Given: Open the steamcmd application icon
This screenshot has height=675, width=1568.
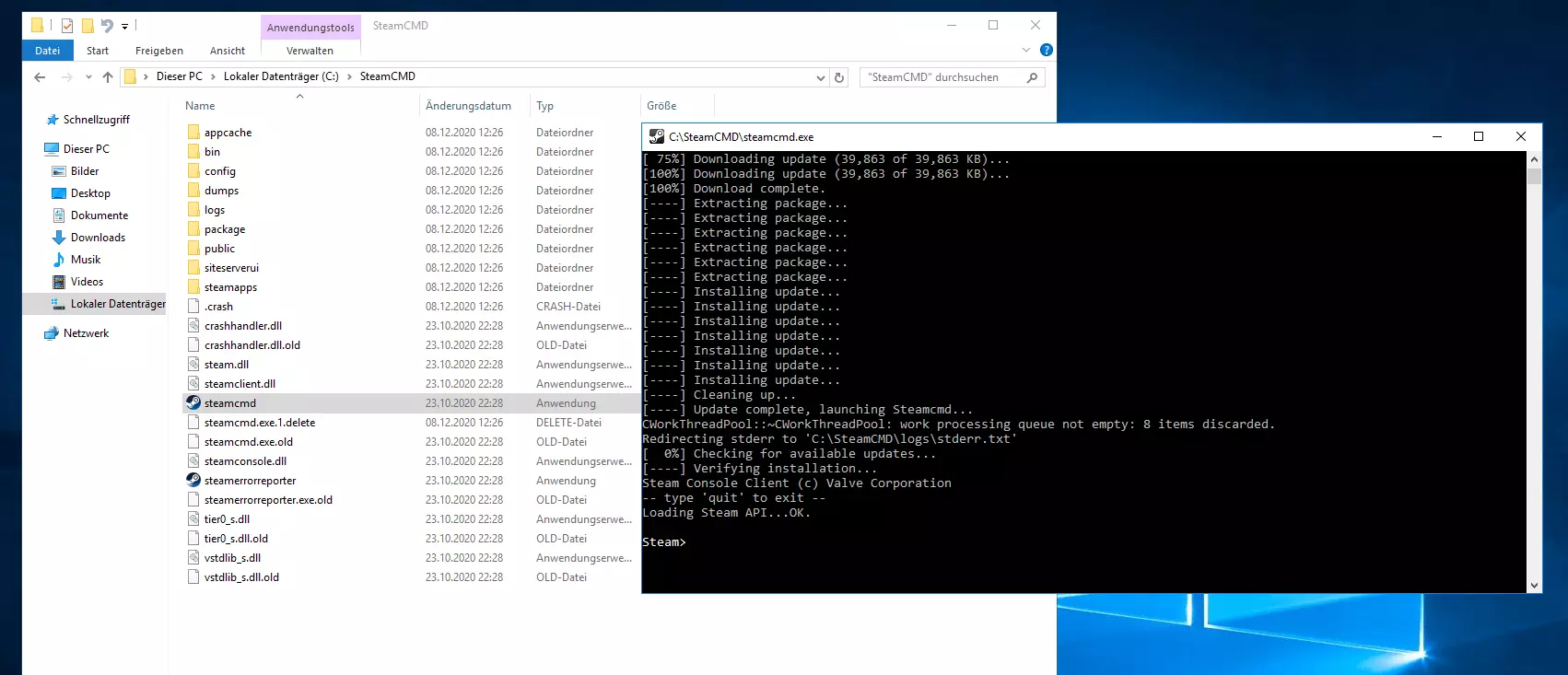Looking at the screenshot, I should click(193, 402).
